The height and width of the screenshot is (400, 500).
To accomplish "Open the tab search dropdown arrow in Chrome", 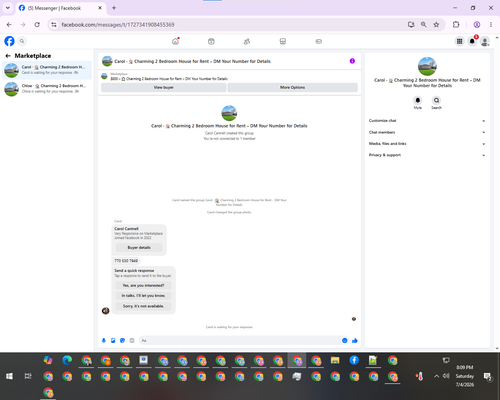I will (8, 8).
